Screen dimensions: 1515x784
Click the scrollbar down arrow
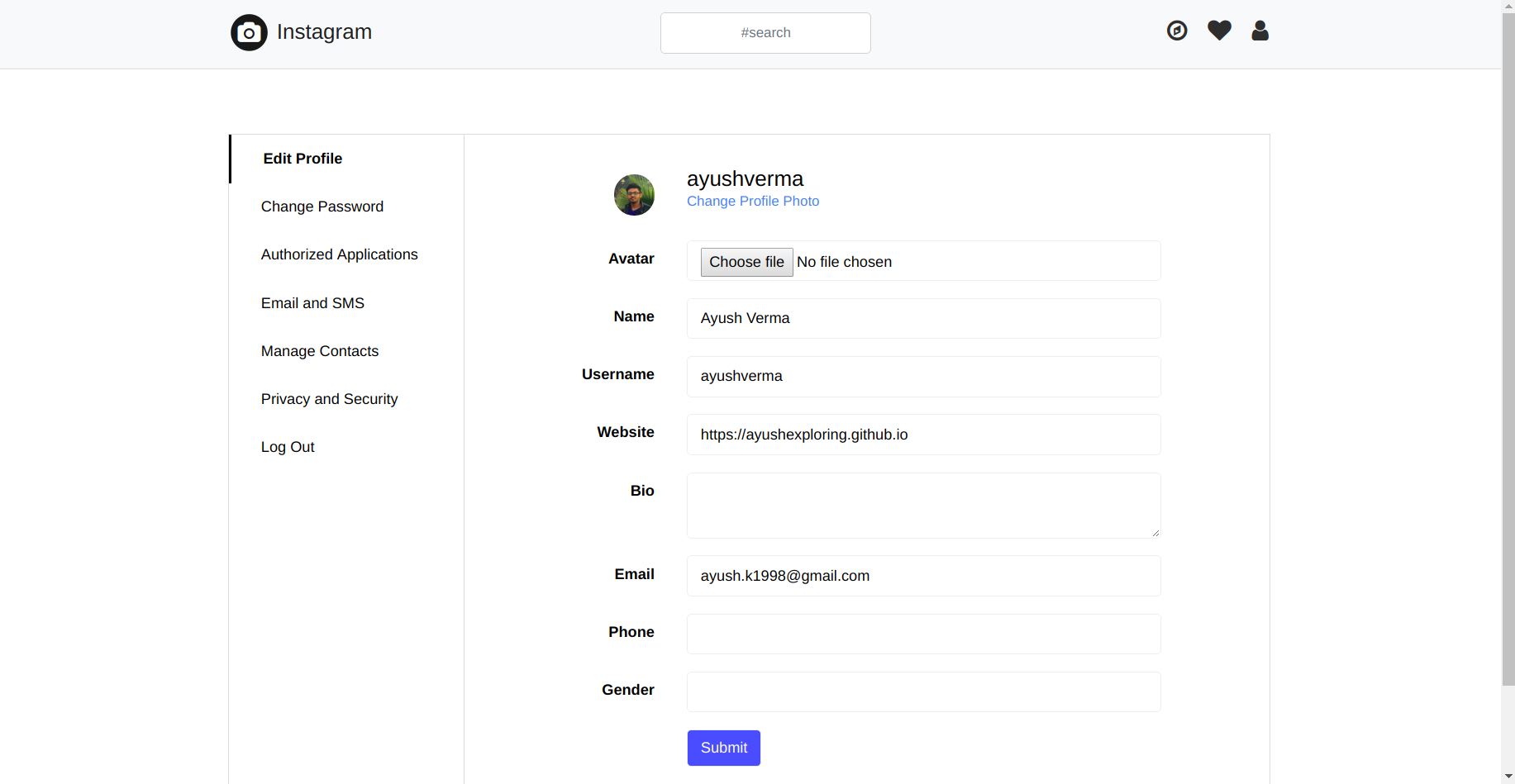[1508, 777]
